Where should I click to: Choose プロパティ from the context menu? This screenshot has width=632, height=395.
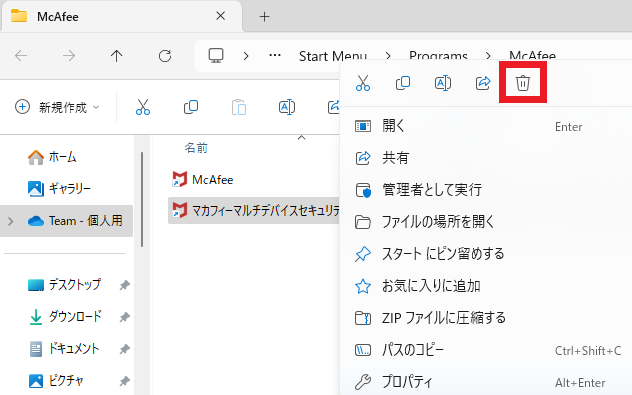(x=485, y=381)
